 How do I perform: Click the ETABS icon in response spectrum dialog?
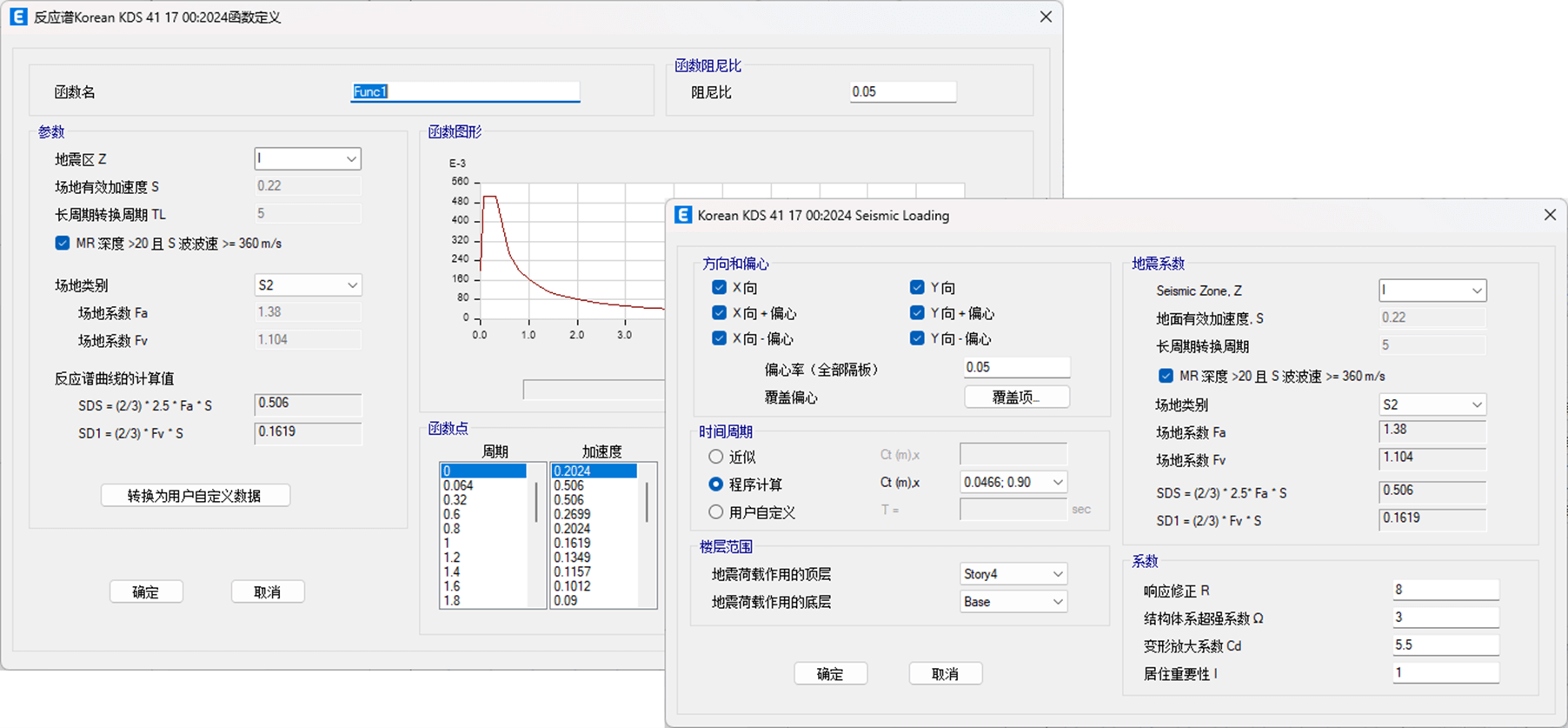[18, 17]
